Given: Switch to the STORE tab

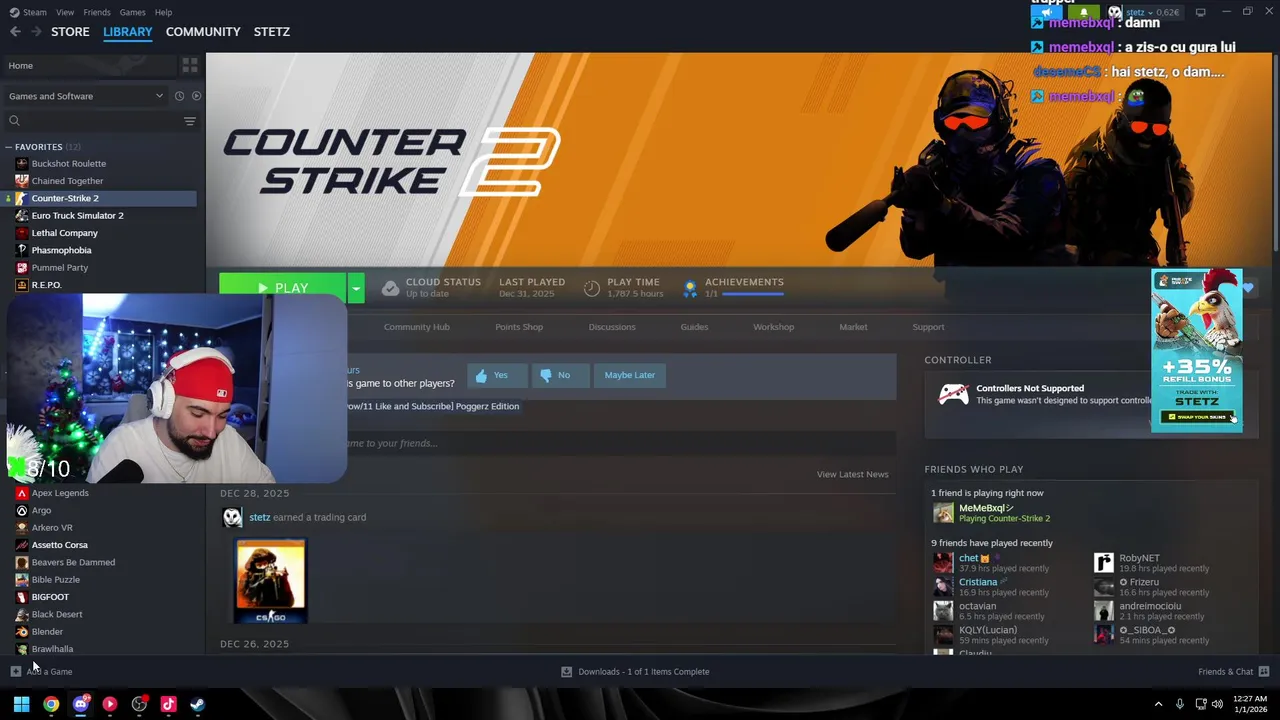Looking at the screenshot, I should click(70, 32).
